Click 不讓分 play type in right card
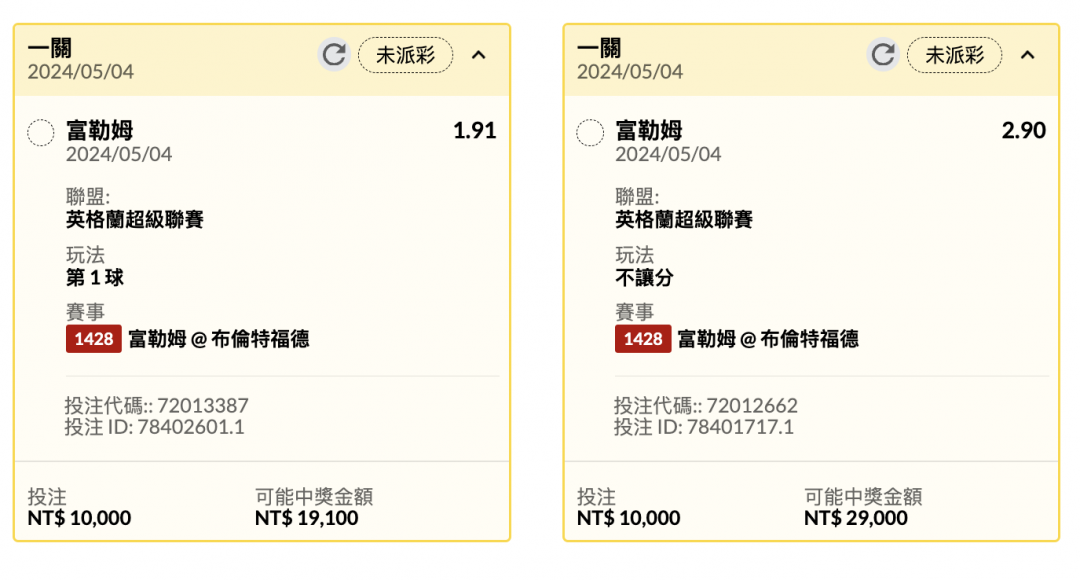1080x580 pixels. 644,278
